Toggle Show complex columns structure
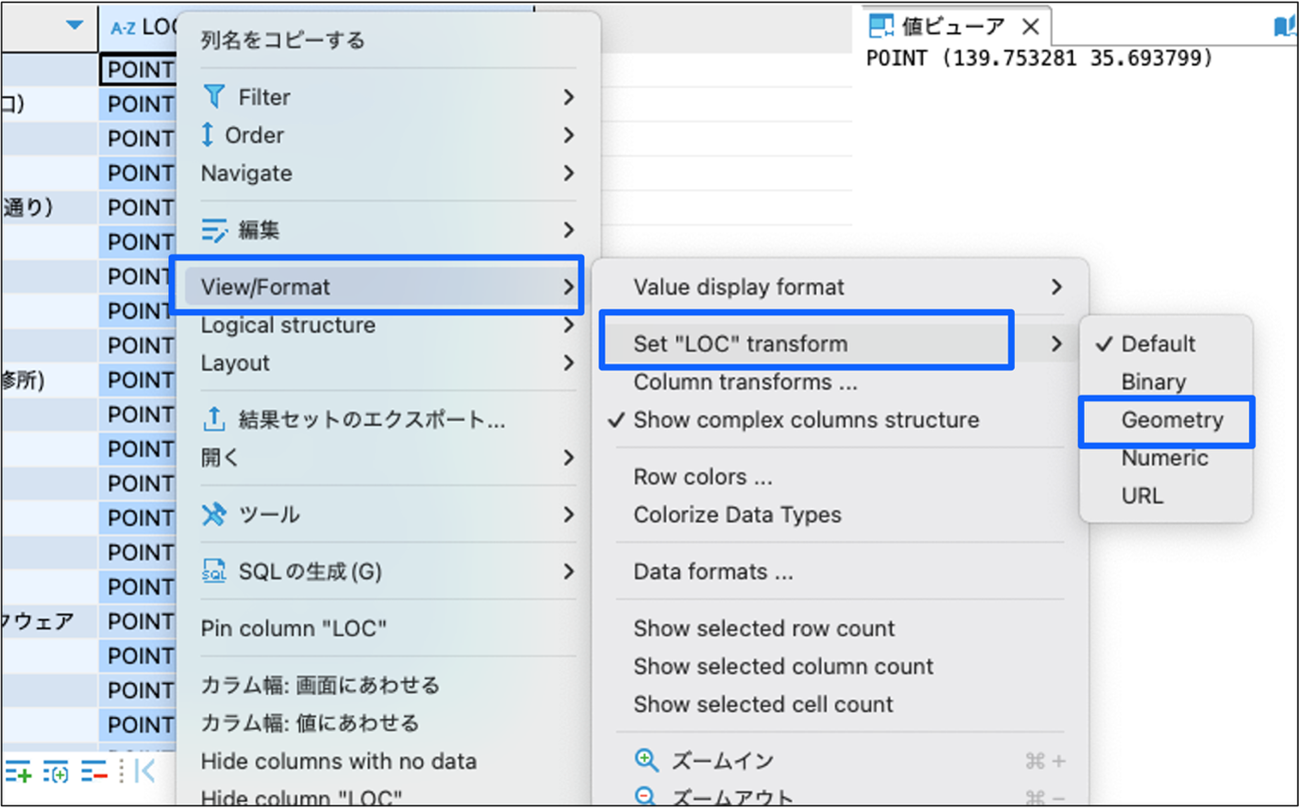 806,420
